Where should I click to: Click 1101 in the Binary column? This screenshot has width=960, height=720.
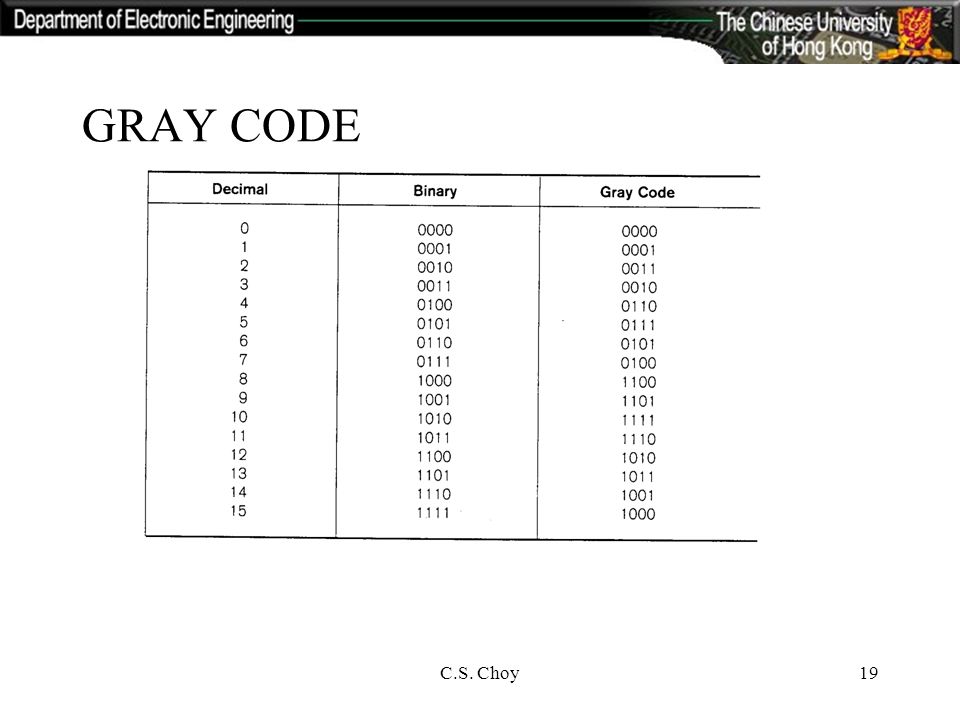pos(433,476)
